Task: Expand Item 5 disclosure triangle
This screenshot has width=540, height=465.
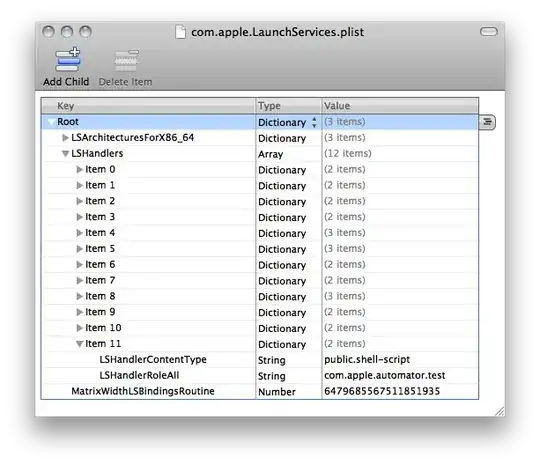Action: click(x=79, y=249)
